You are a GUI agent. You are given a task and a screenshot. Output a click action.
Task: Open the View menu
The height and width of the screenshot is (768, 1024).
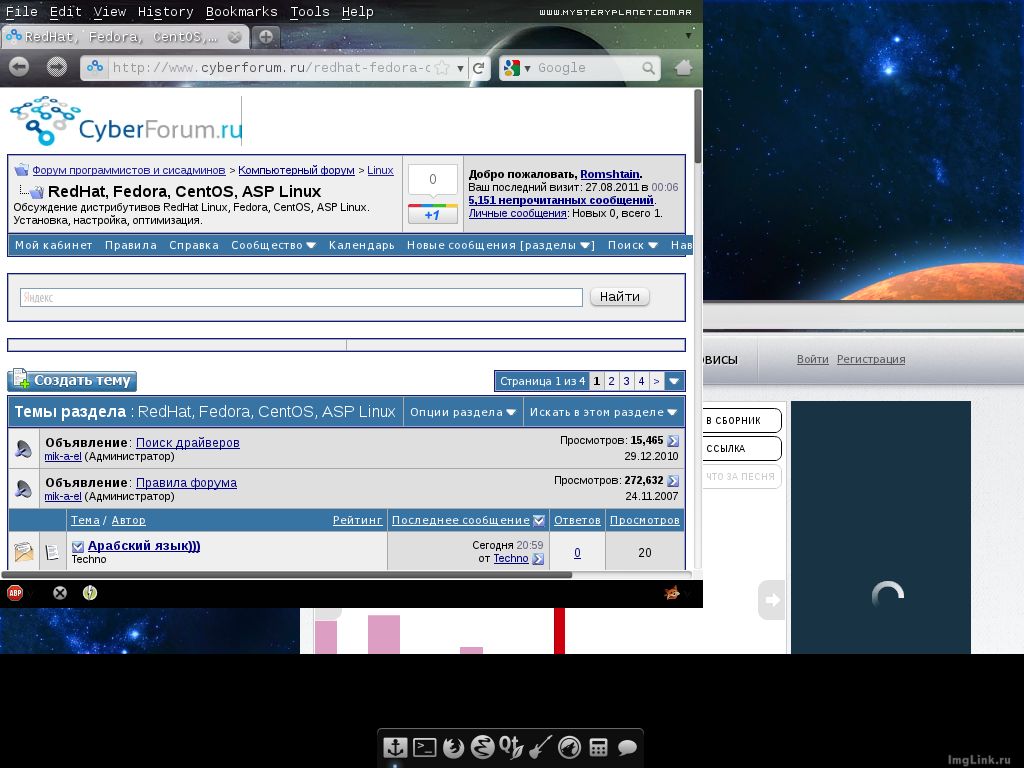[x=110, y=12]
